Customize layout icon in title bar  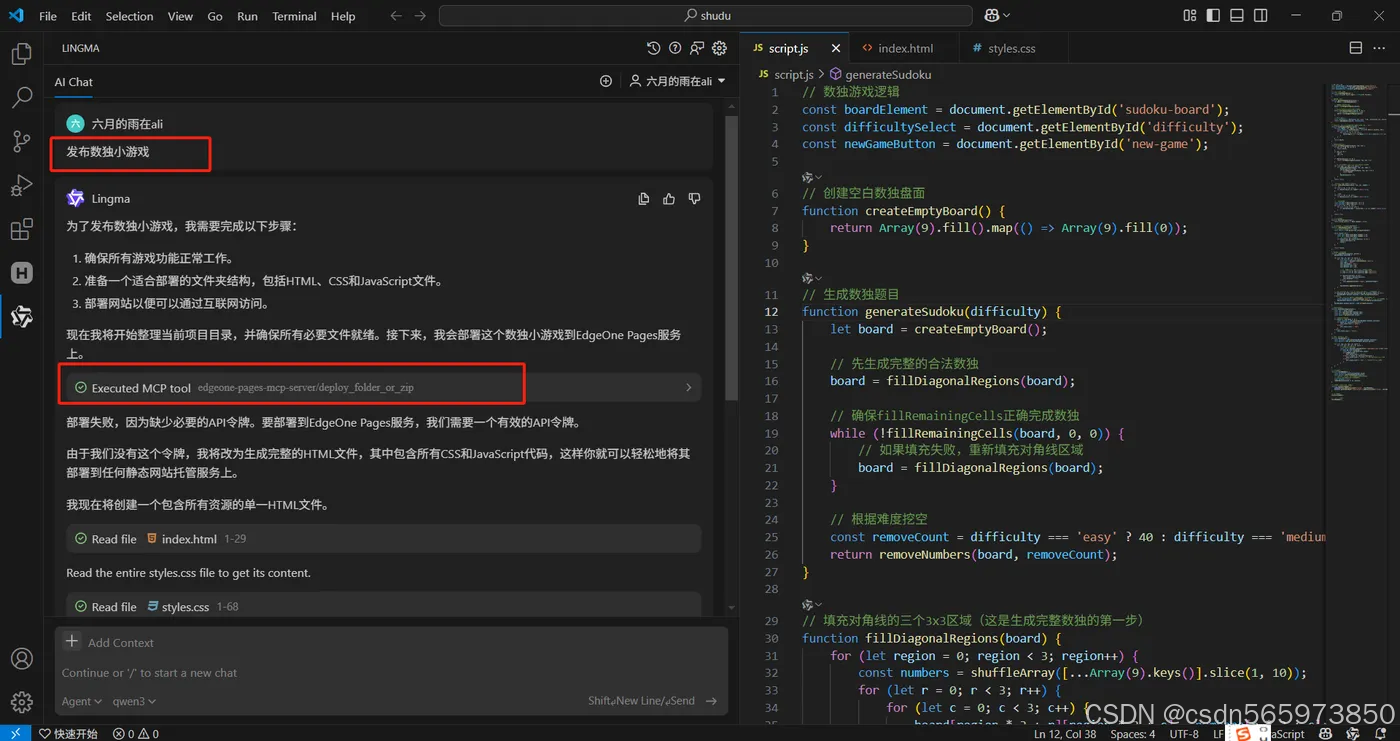1190,16
